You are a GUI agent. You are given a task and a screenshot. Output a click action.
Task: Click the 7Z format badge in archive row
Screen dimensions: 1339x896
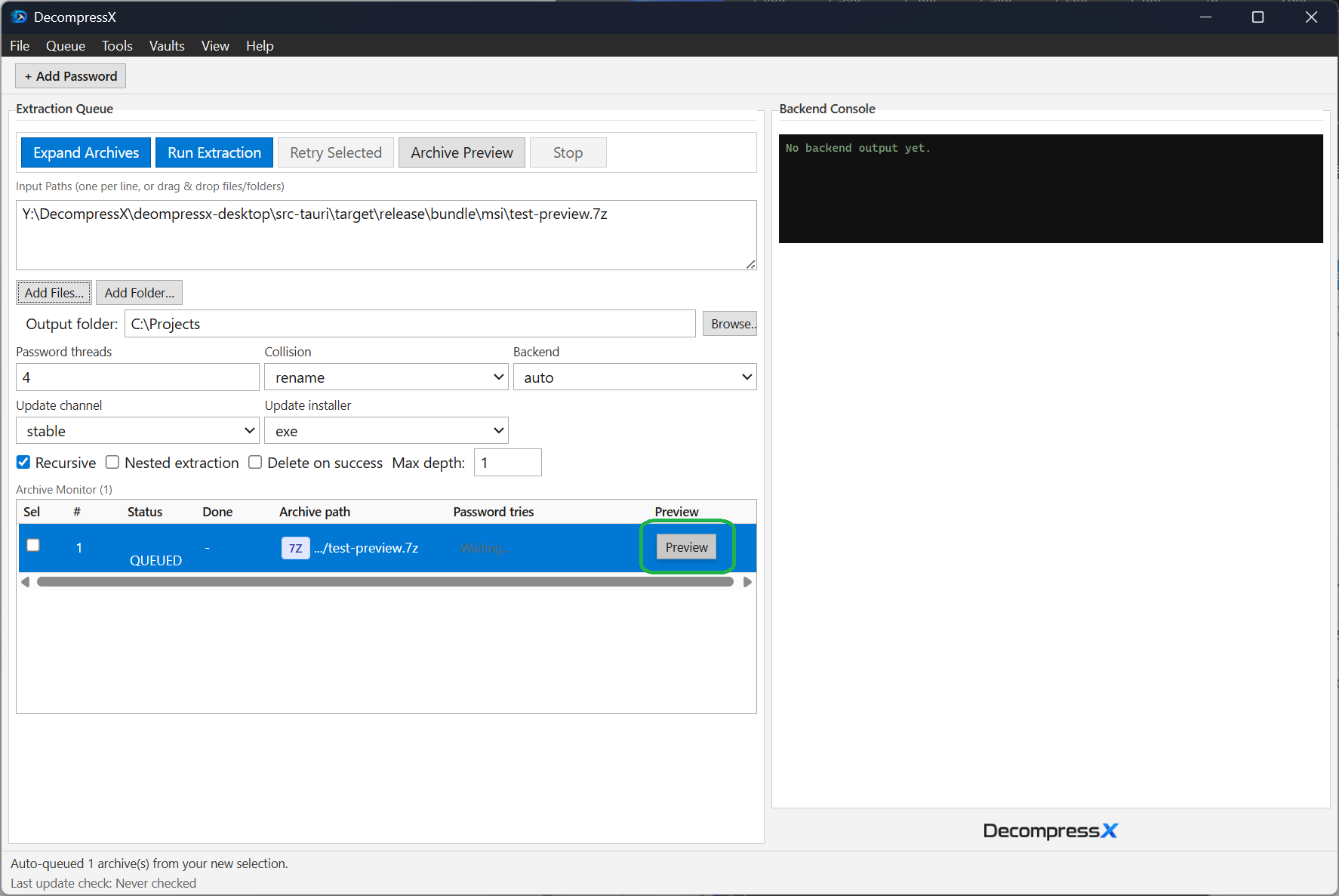(x=295, y=548)
